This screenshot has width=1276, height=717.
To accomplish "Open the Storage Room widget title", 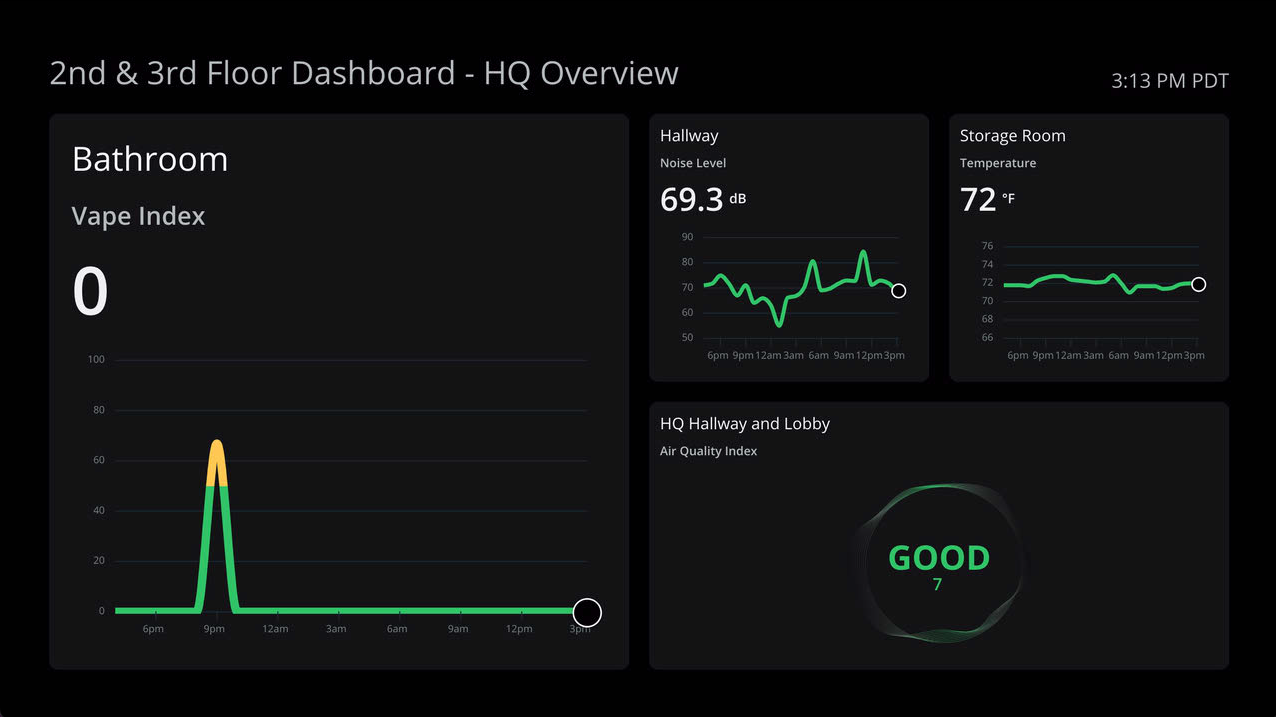I will [1012, 136].
